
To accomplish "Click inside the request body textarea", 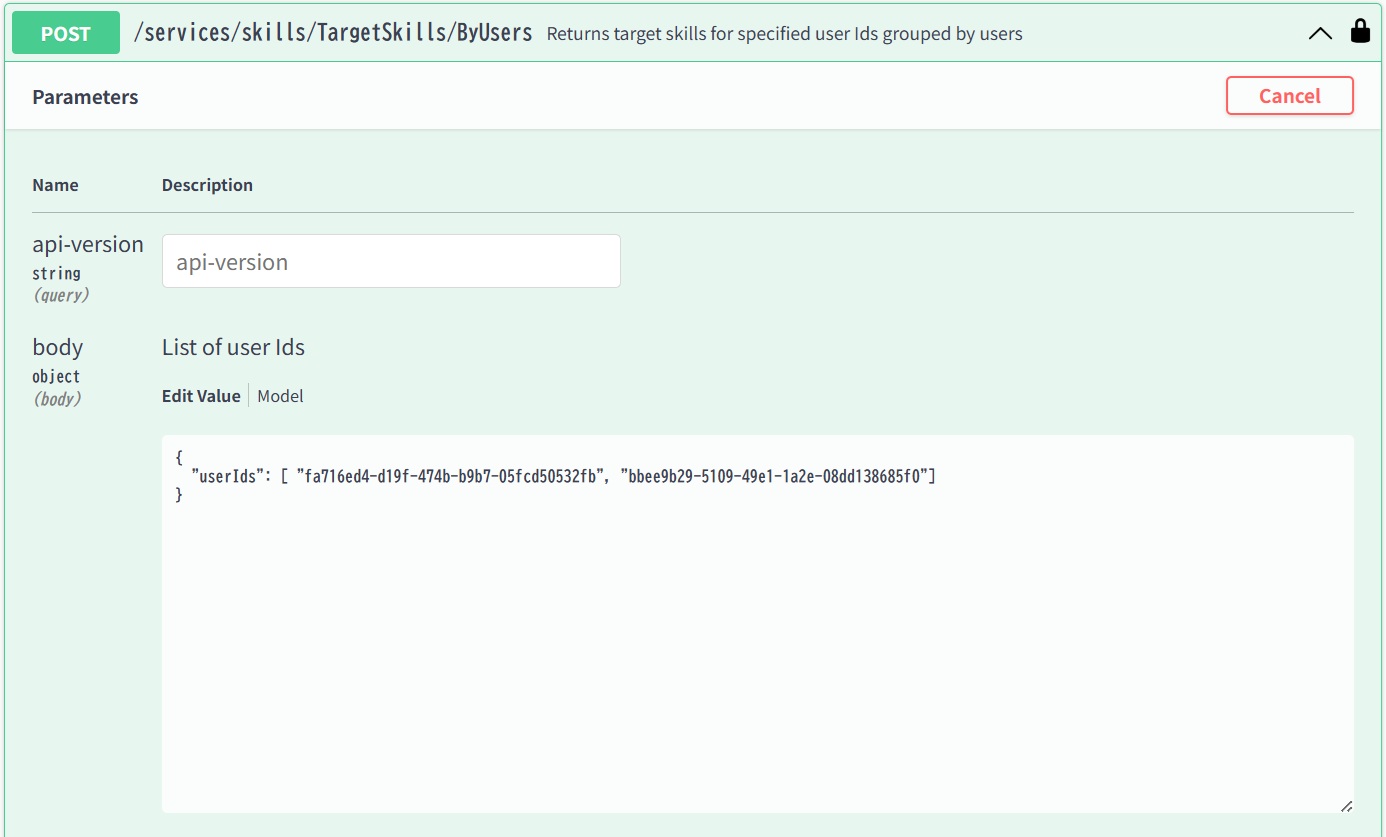I will point(758,623).
